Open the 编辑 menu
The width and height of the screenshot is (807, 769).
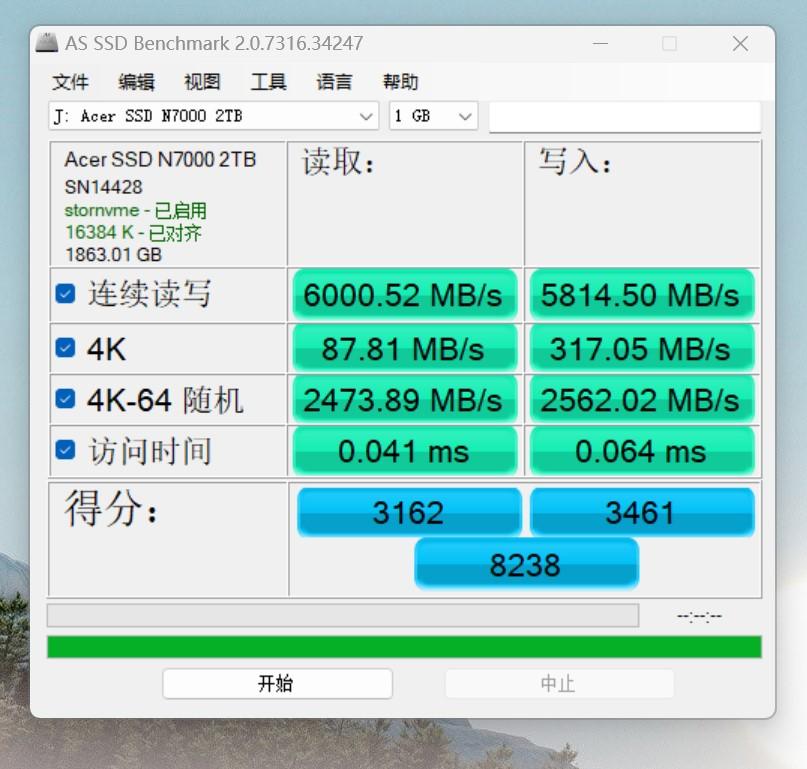tap(136, 82)
